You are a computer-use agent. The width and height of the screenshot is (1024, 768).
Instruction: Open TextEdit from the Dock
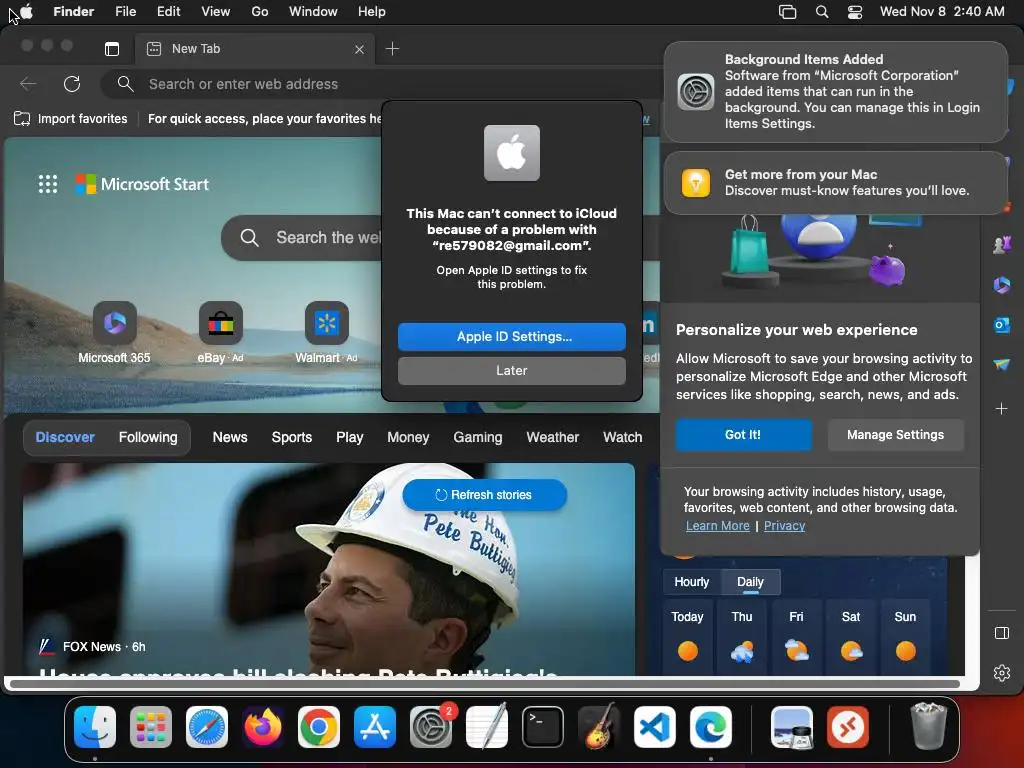[487, 727]
